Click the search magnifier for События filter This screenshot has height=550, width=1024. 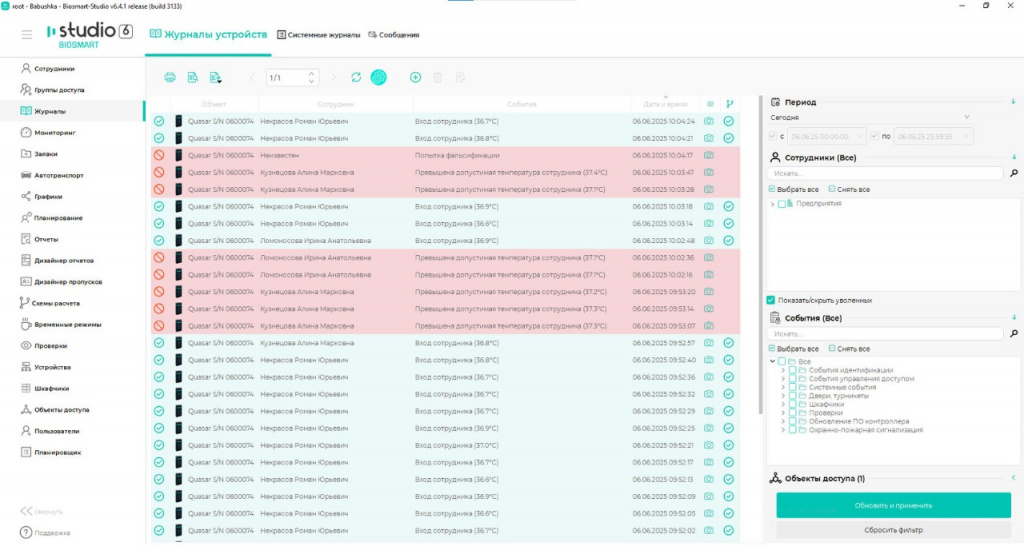(x=1014, y=333)
